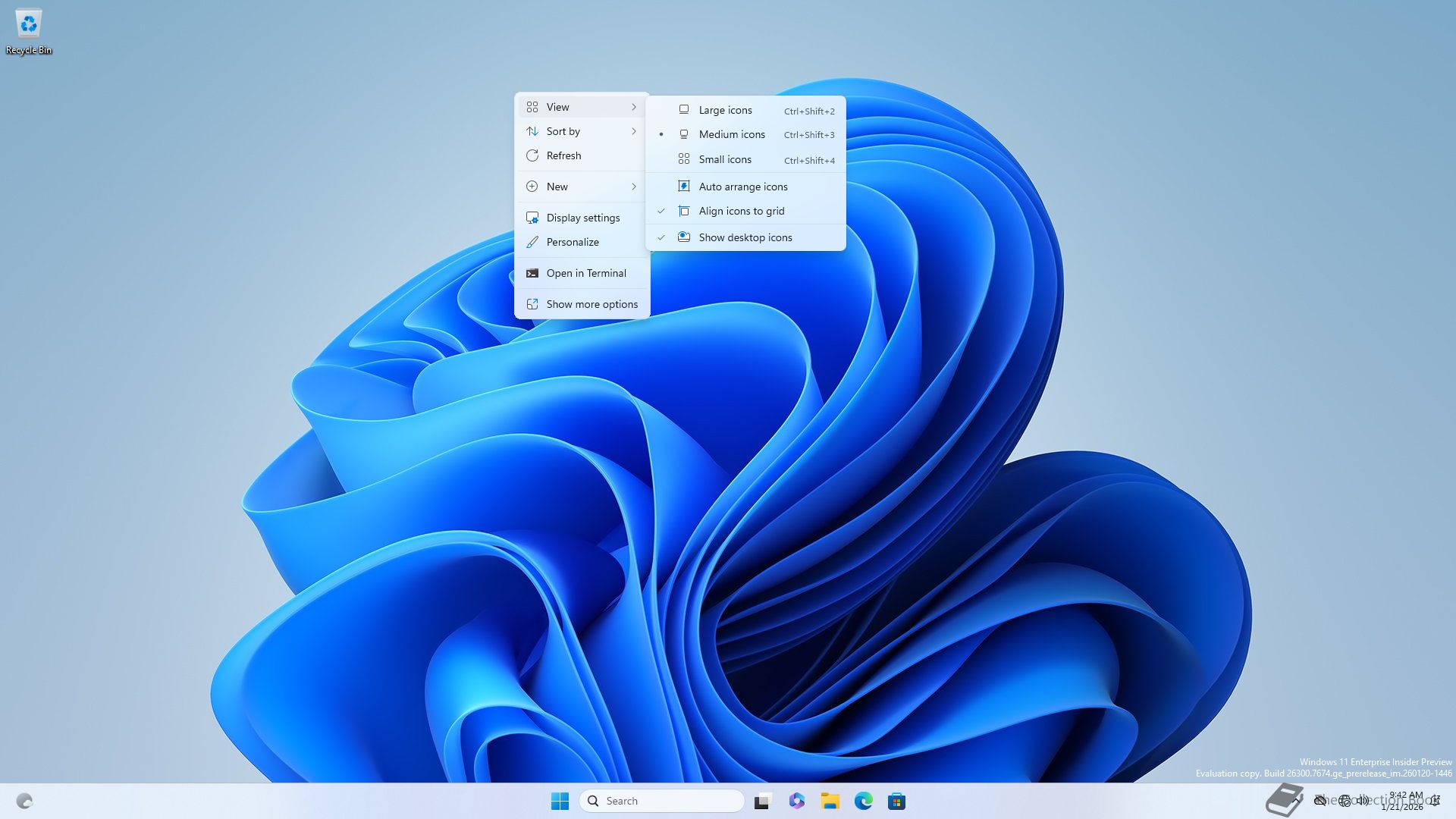1456x819 pixels.
Task: Launch Microsoft Edge from the taskbar
Action: 863,801
